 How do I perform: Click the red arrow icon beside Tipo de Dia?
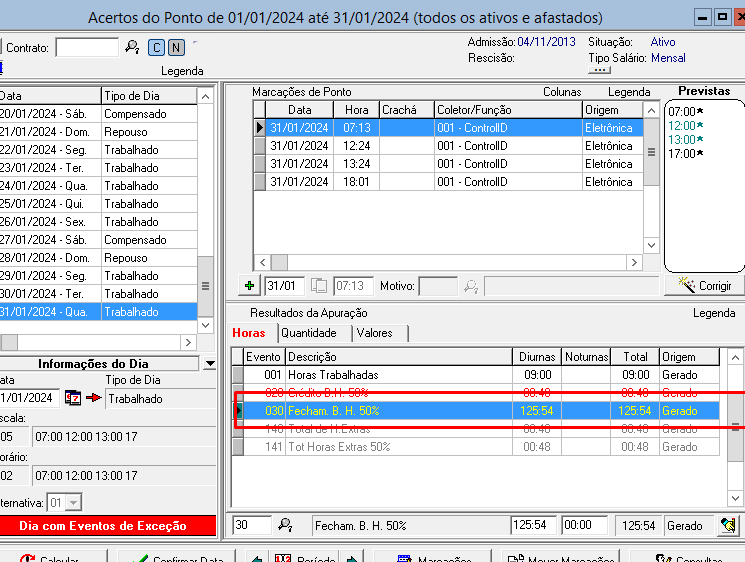click(93, 398)
